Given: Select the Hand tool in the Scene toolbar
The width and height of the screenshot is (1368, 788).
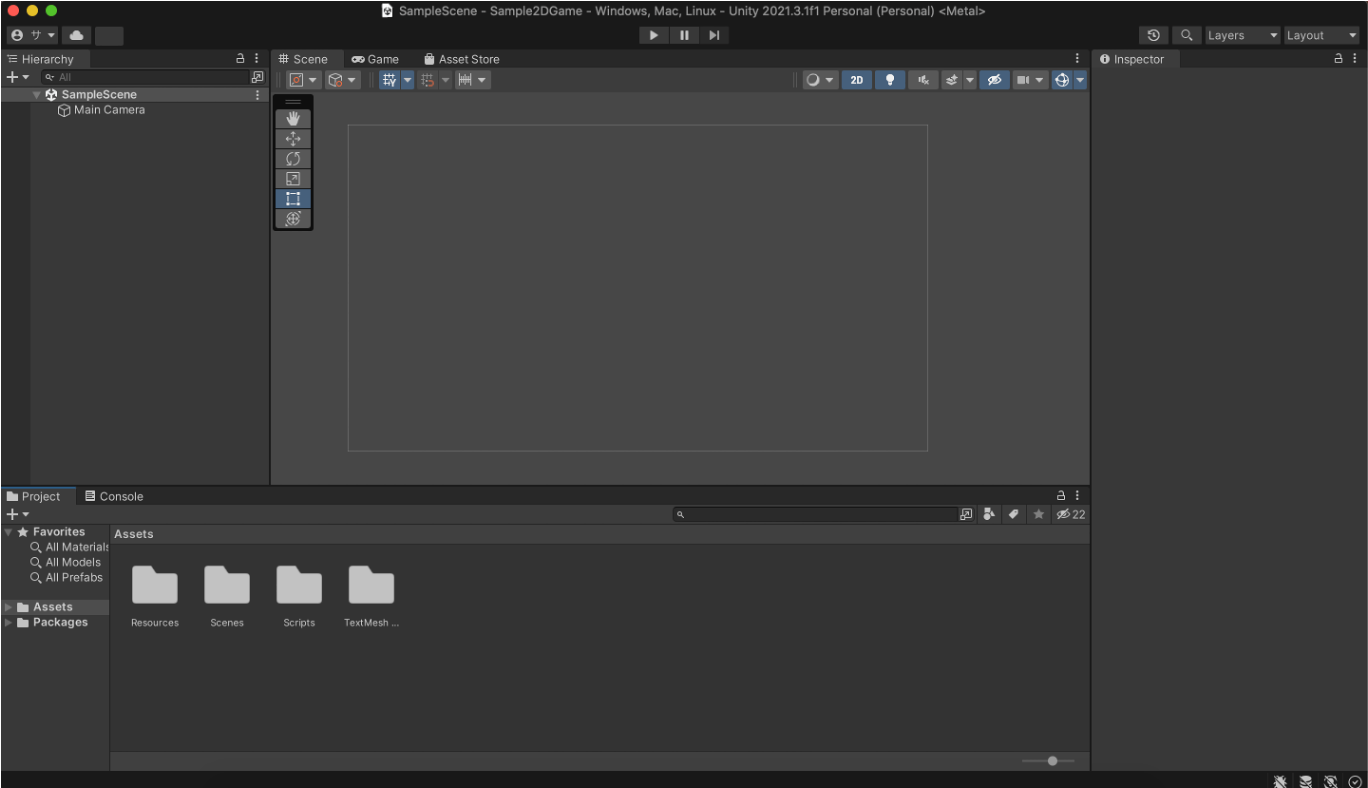Looking at the screenshot, I should (x=293, y=118).
